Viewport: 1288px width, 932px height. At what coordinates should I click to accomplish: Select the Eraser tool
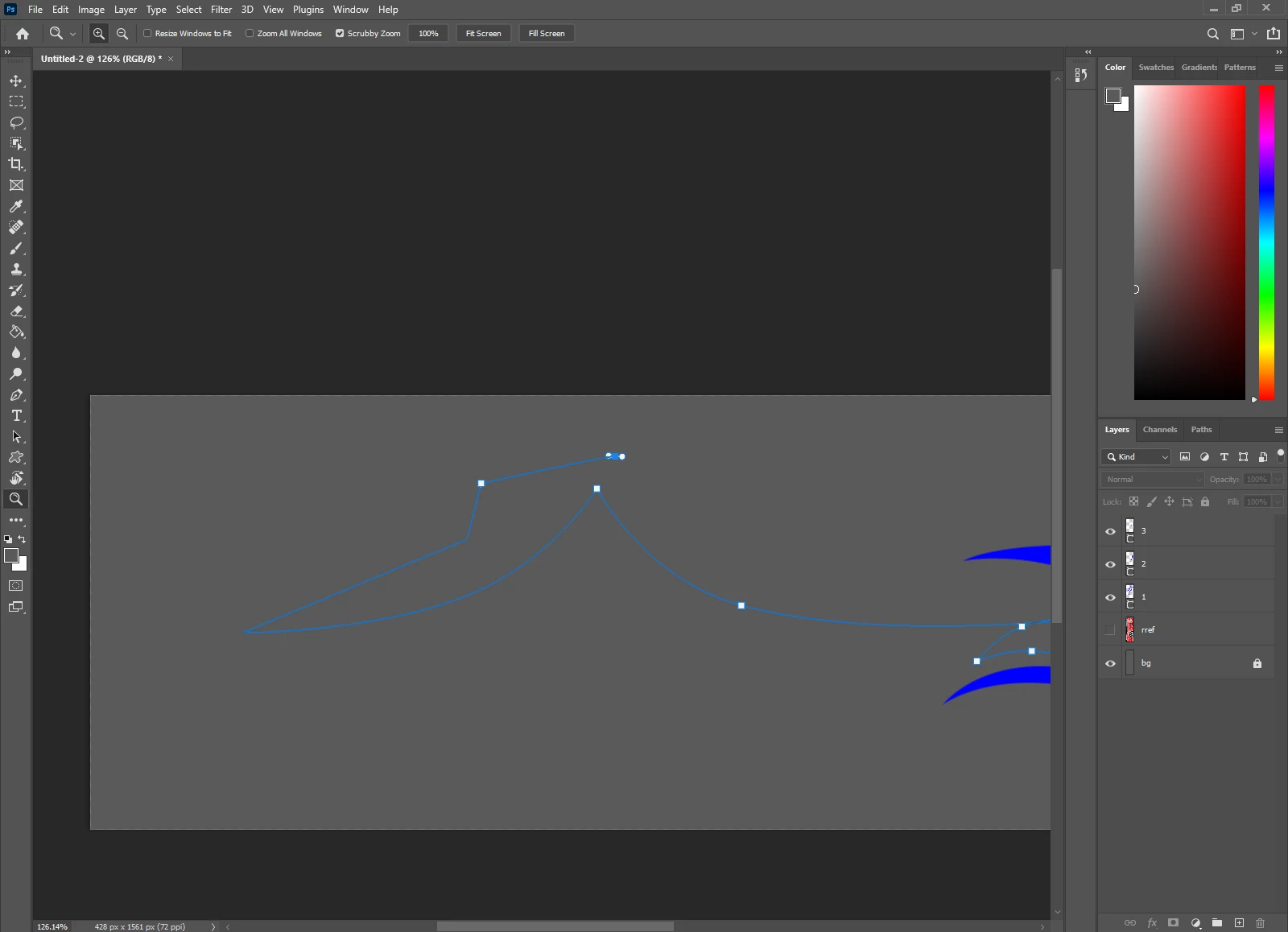[16, 311]
